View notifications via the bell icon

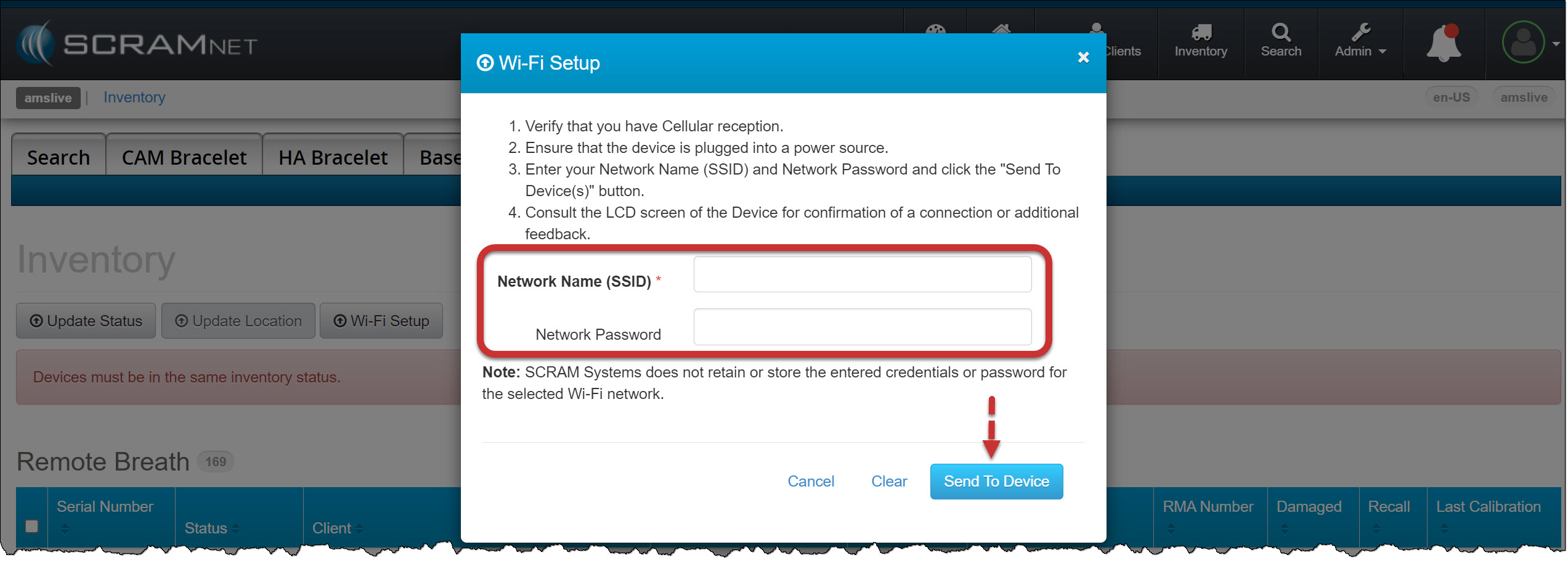coord(1443,43)
